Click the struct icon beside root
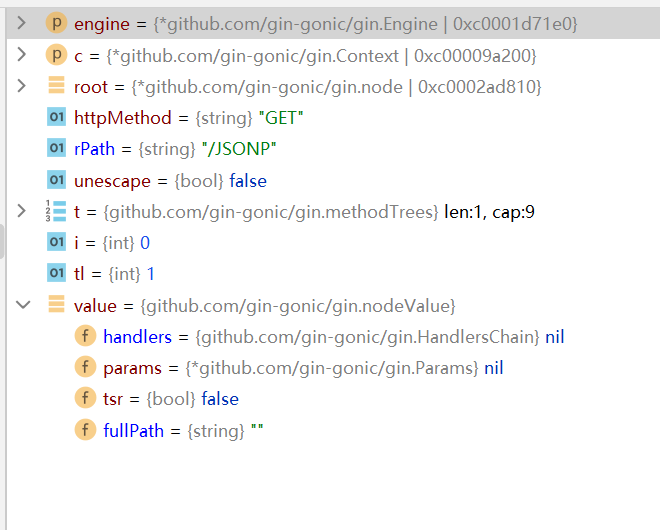Viewport: 660px width, 530px height. 56,85
